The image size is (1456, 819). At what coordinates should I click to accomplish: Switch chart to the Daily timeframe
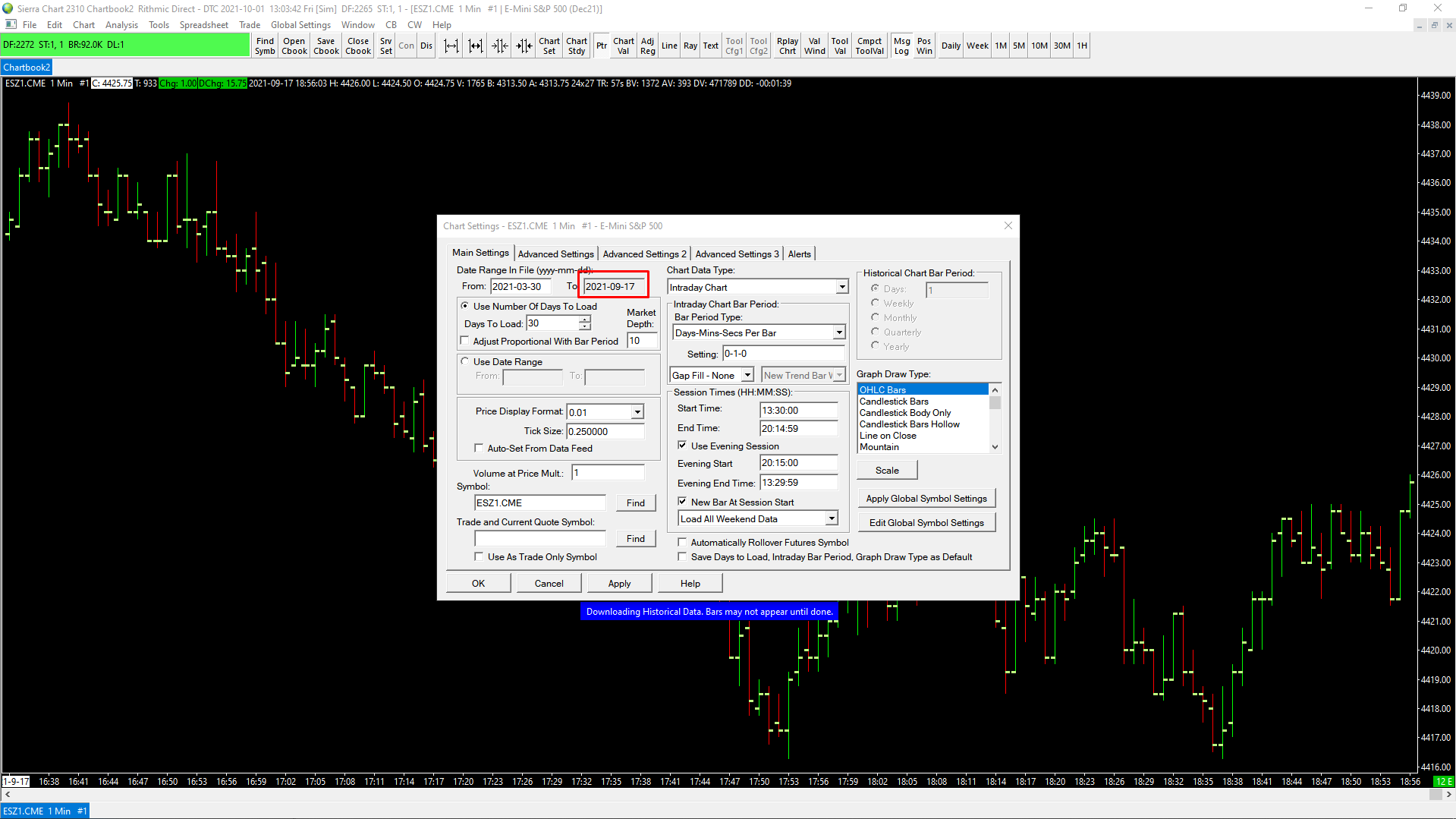click(951, 46)
